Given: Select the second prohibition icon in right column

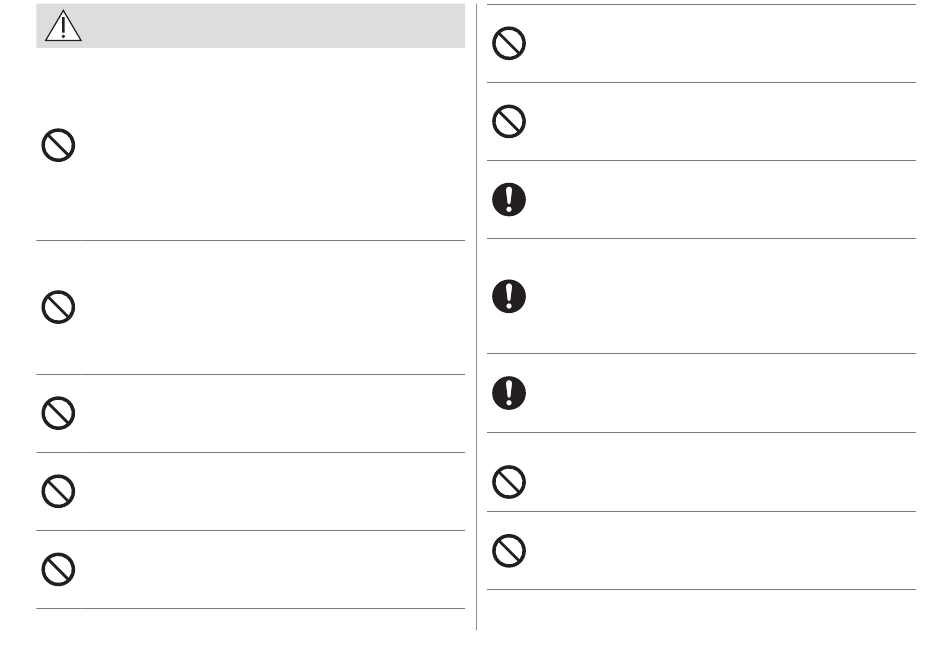Looking at the screenshot, I should tap(509, 121).
